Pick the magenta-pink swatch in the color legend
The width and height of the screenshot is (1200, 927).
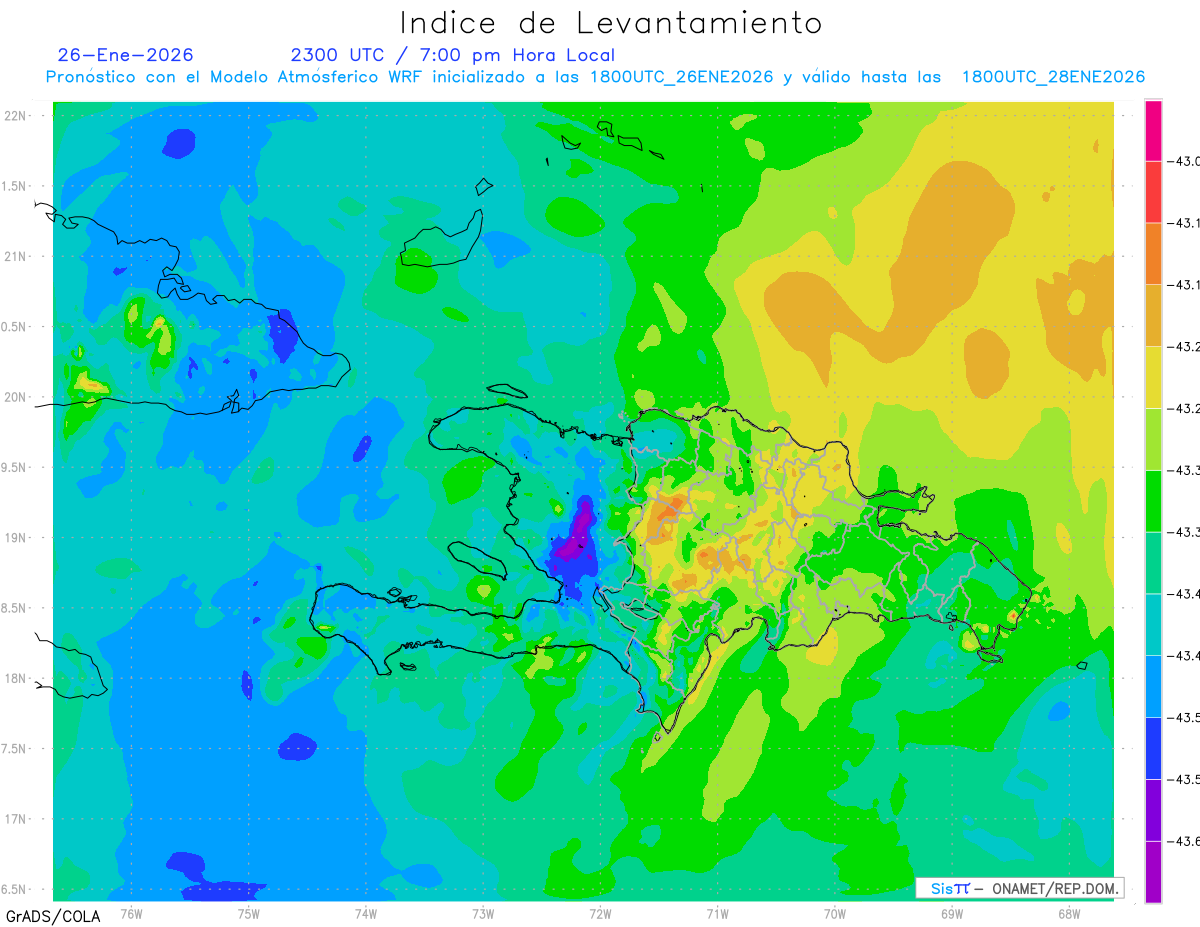coord(1153,131)
